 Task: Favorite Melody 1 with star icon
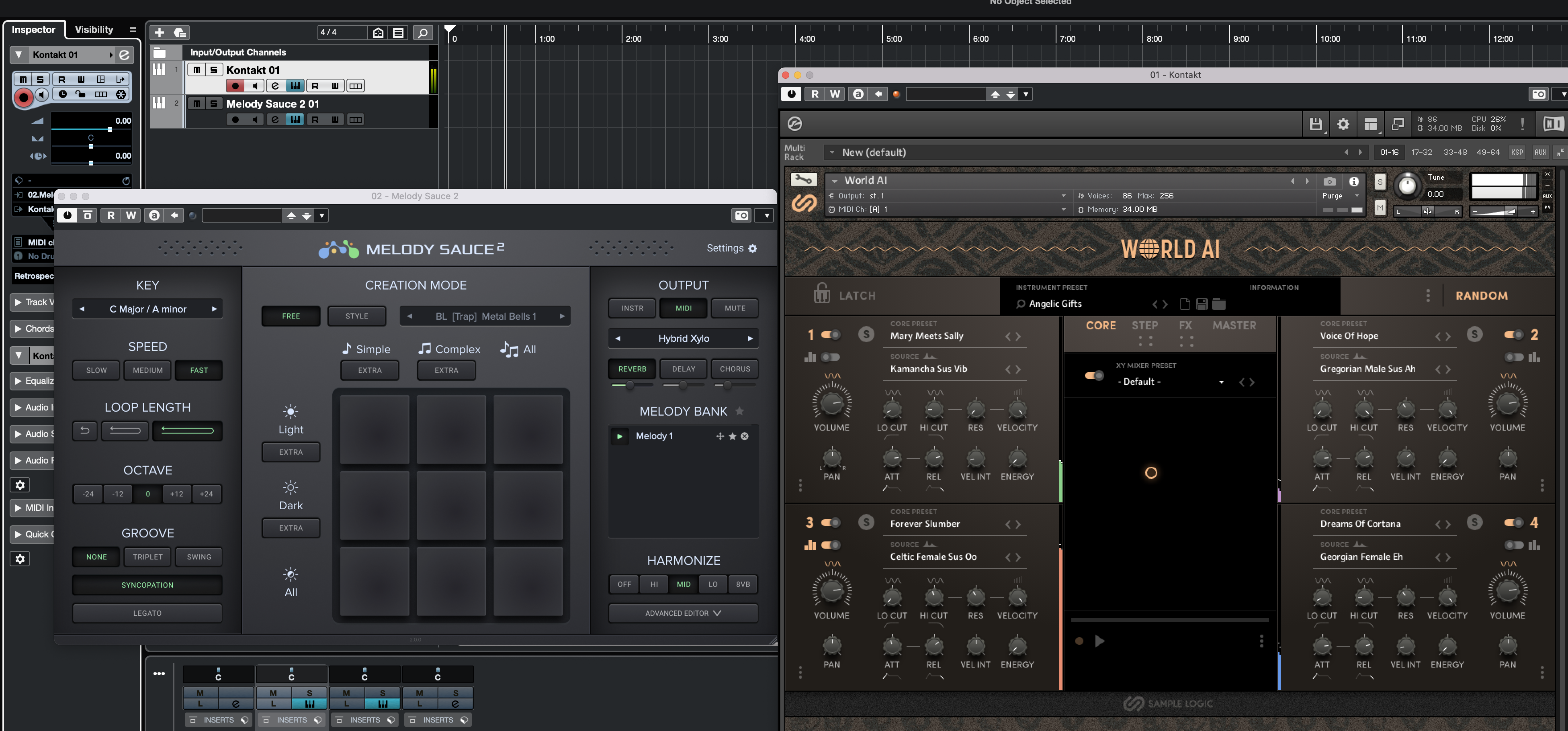pyautogui.click(x=732, y=436)
